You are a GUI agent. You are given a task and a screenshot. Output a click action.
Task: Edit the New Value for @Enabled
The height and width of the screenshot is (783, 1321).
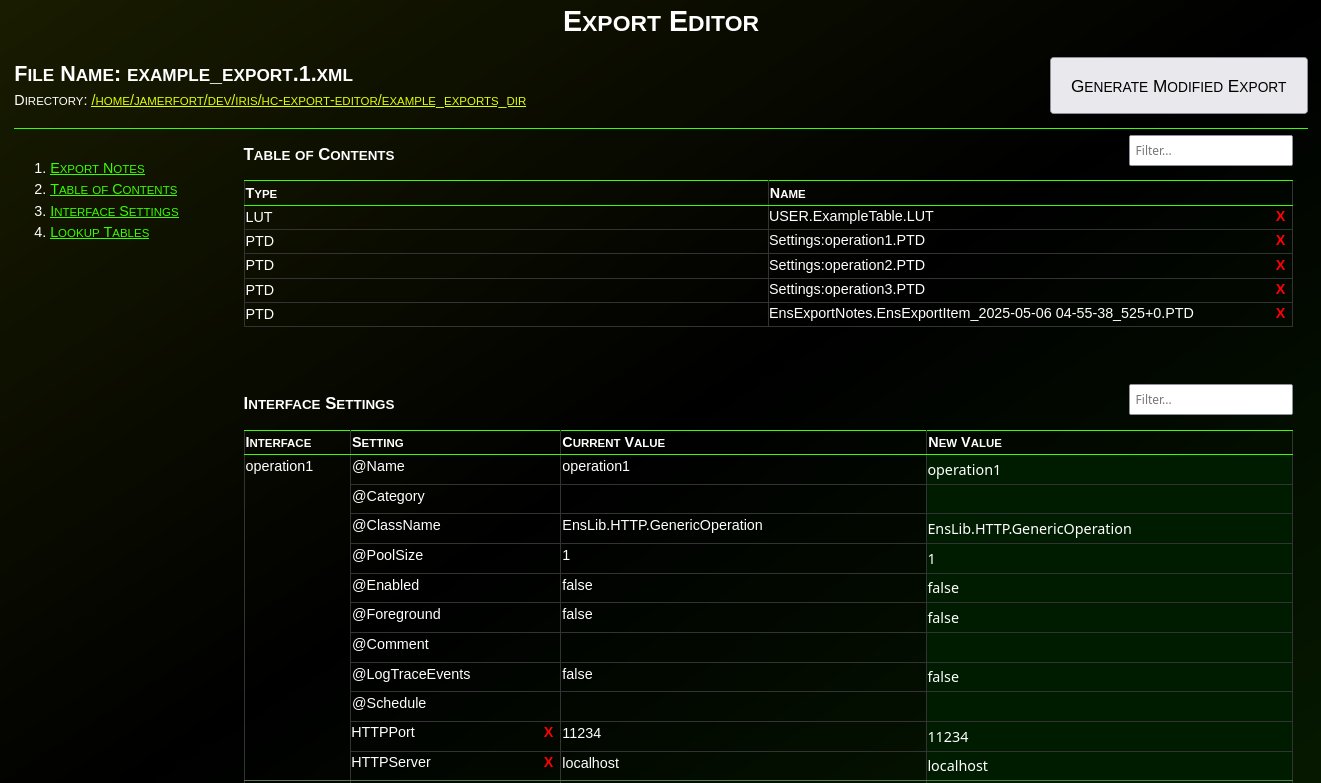pyautogui.click(x=1109, y=588)
